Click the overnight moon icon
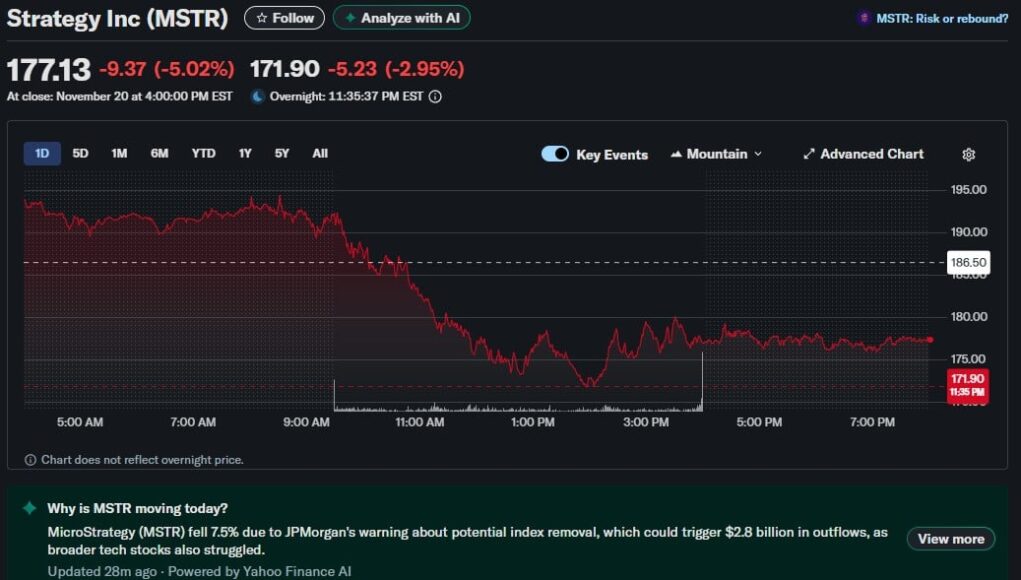The height and width of the screenshot is (580, 1021). click(x=258, y=97)
